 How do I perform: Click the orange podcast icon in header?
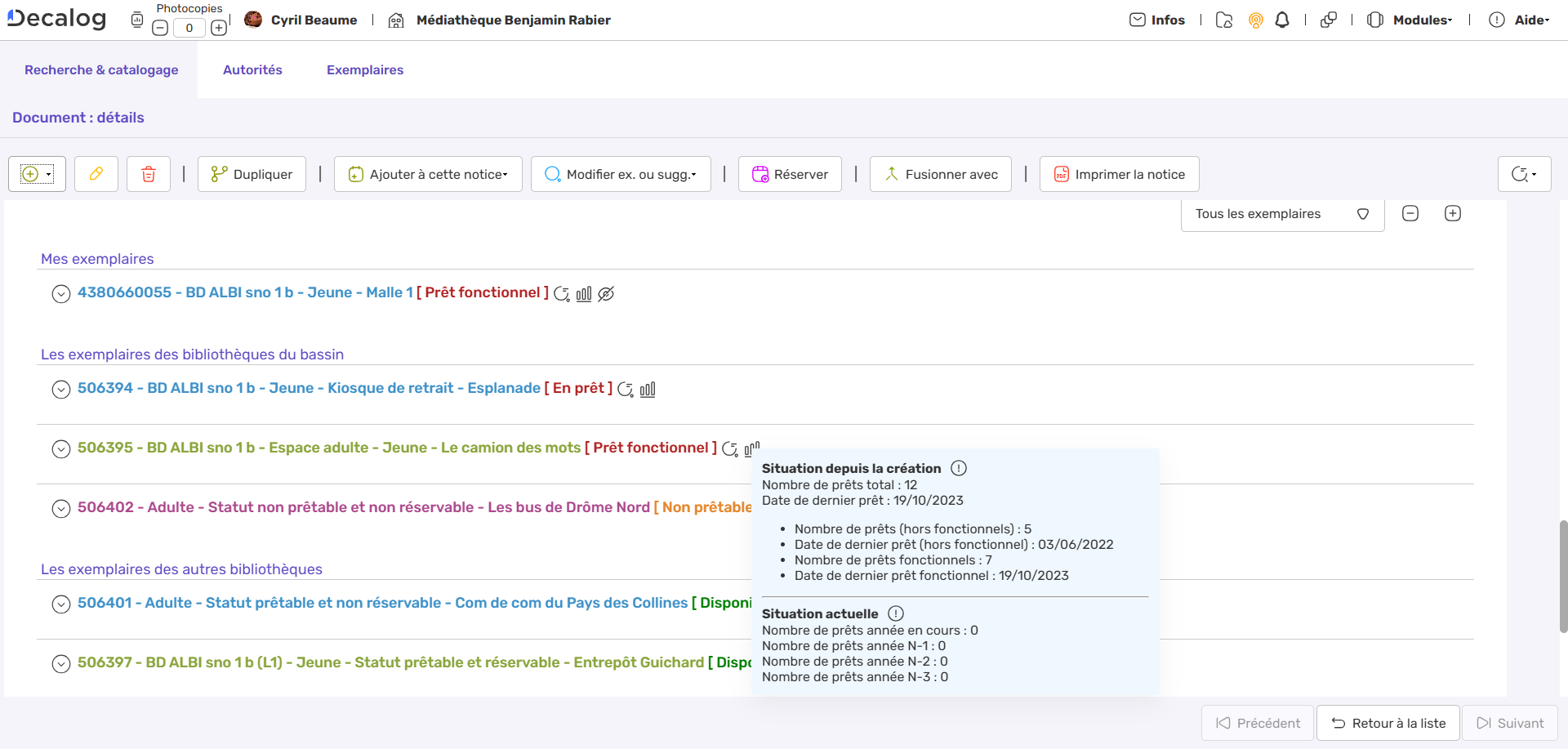click(1256, 20)
